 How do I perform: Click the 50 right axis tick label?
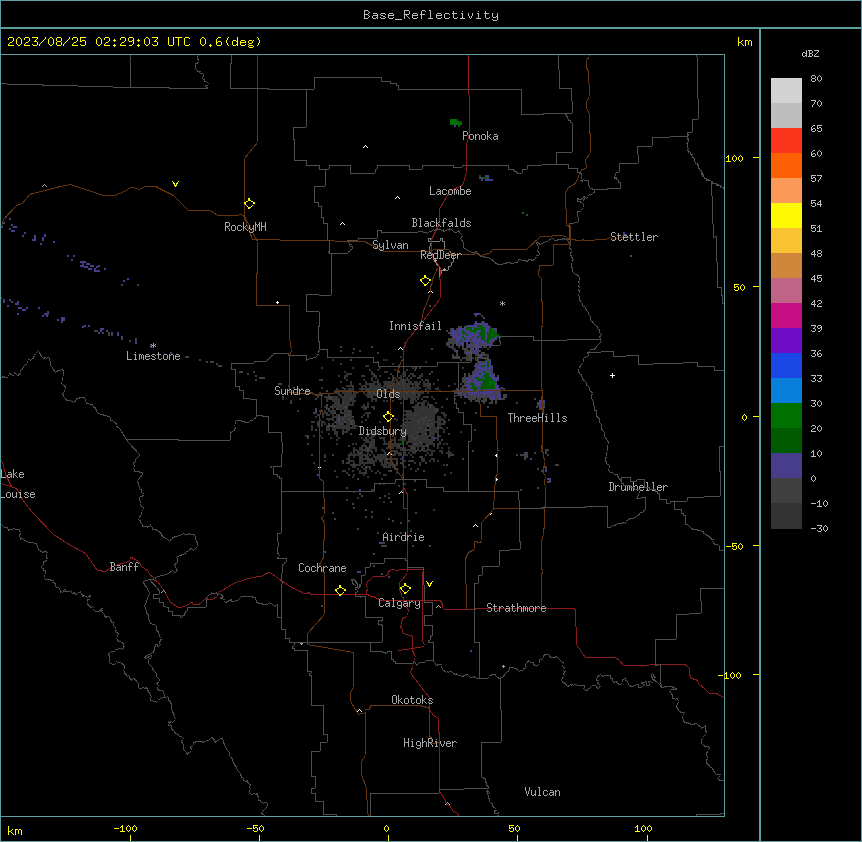[x=739, y=287]
